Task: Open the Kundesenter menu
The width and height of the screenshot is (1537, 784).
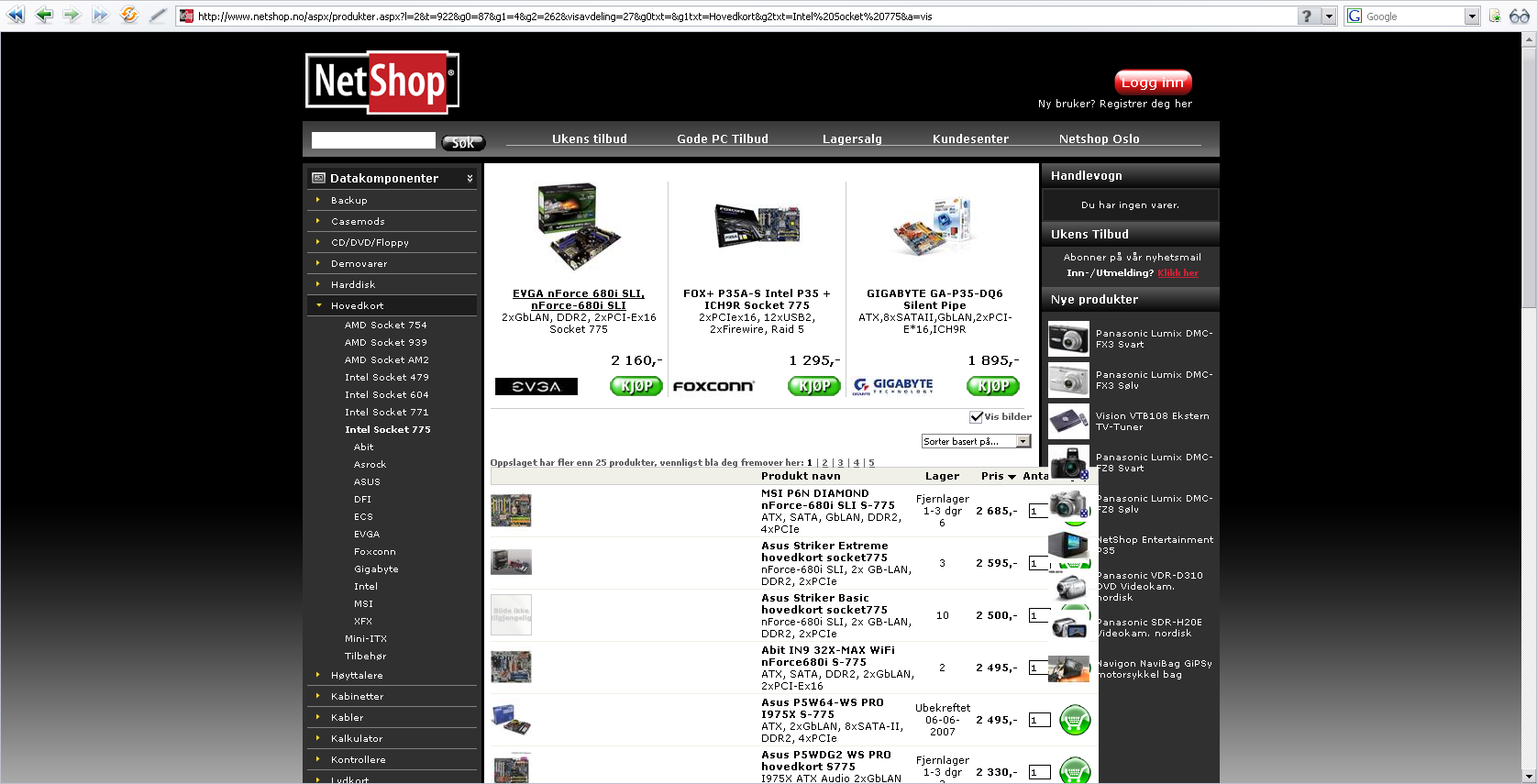Action: [x=970, y=139]
